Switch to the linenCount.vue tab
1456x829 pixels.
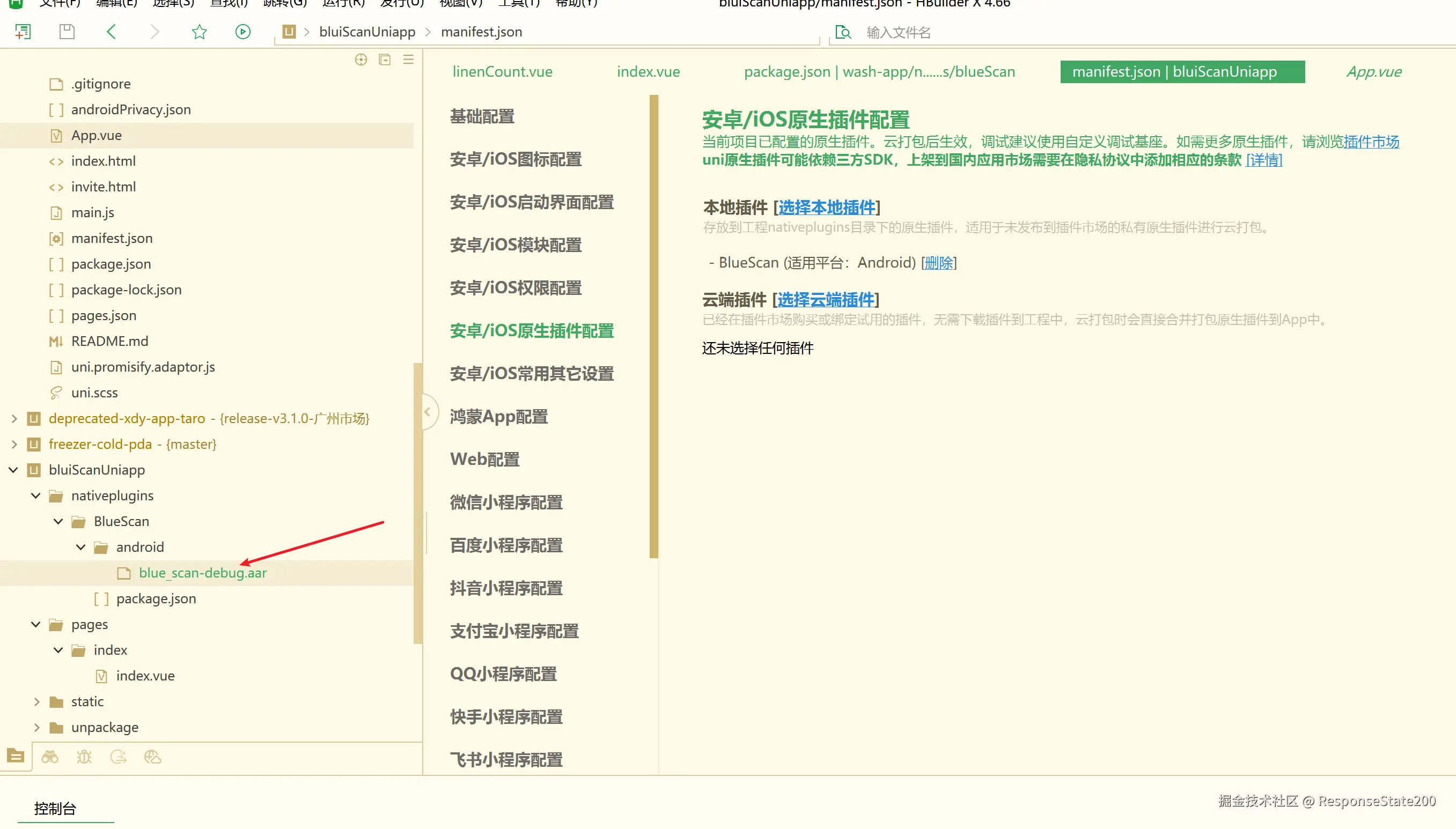502,72
